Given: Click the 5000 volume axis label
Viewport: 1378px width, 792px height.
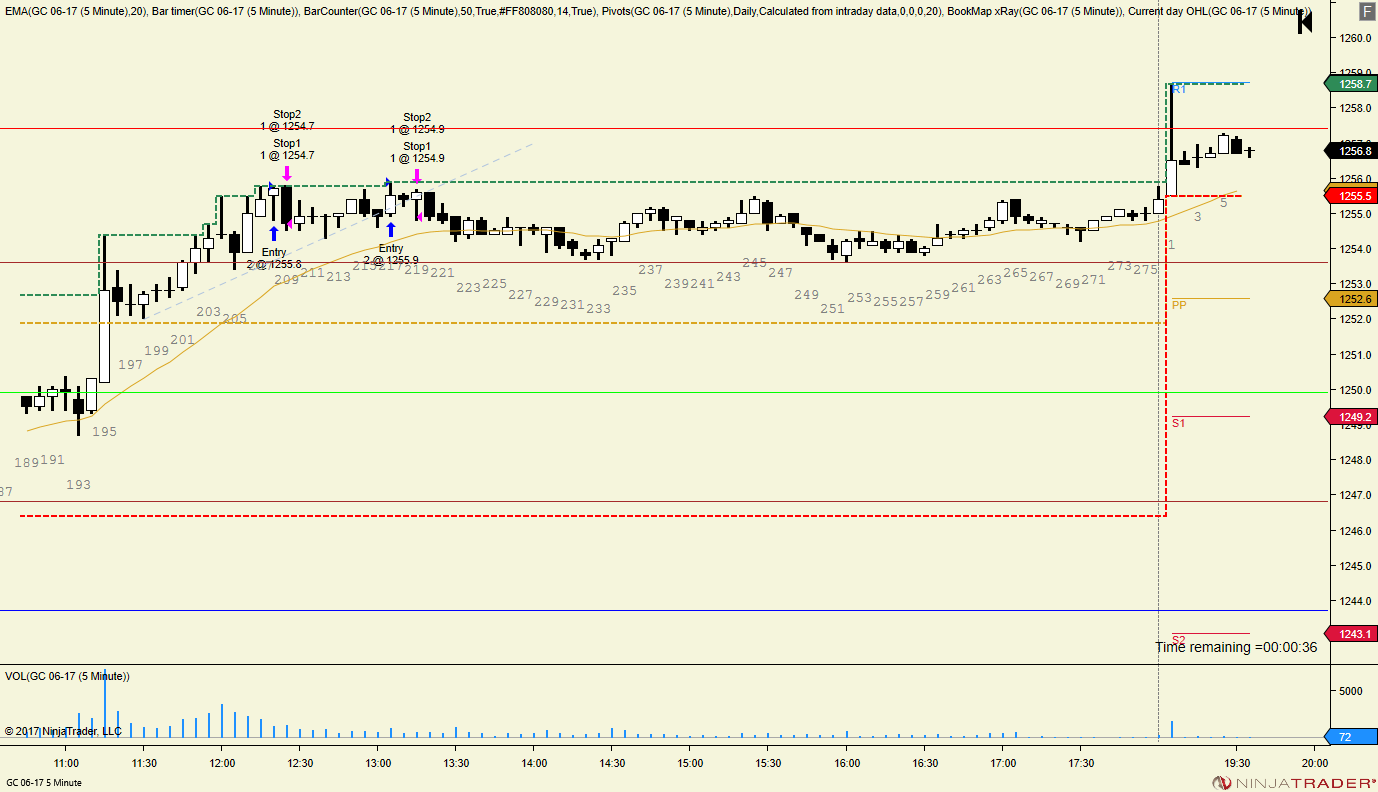Looking at the screenshot, I should point(1350,691).
